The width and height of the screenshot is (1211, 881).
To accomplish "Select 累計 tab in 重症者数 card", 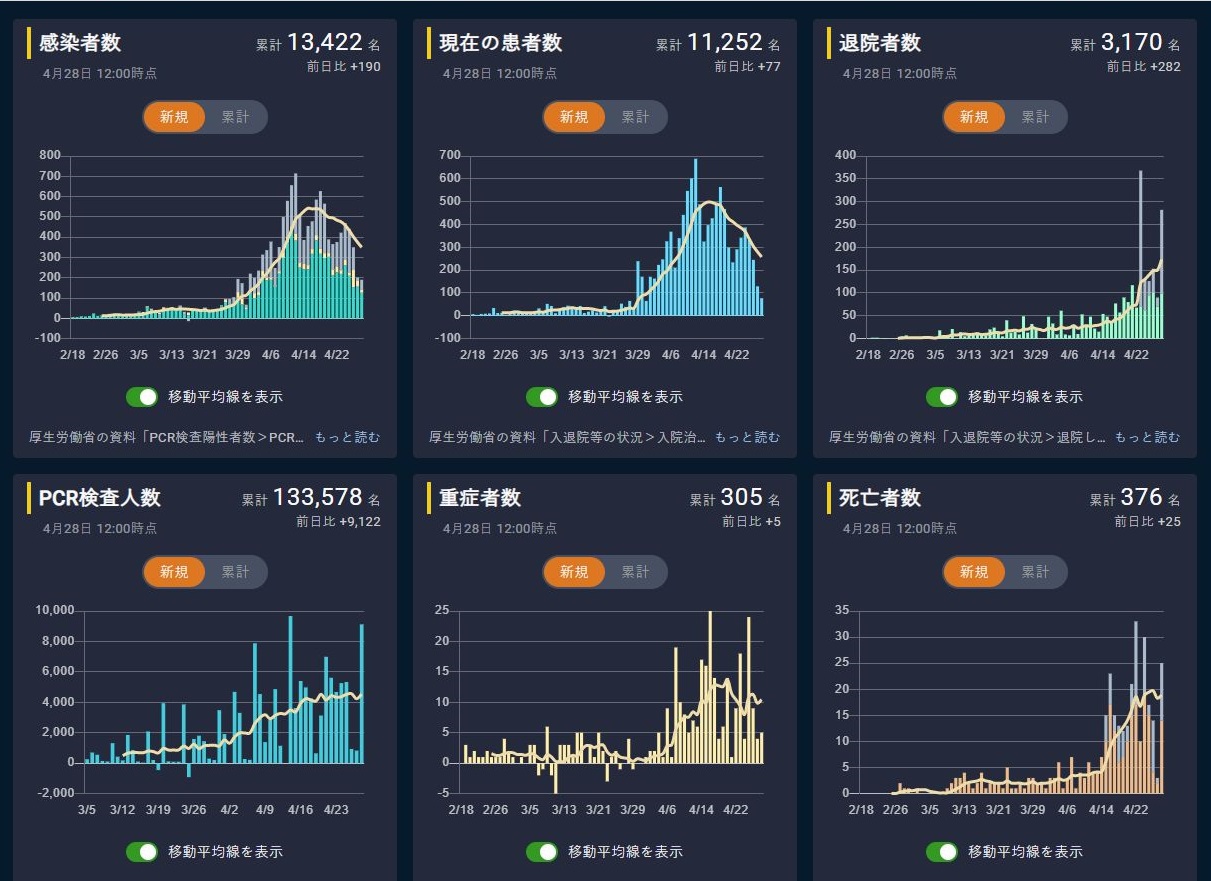I will pos(636,572).
